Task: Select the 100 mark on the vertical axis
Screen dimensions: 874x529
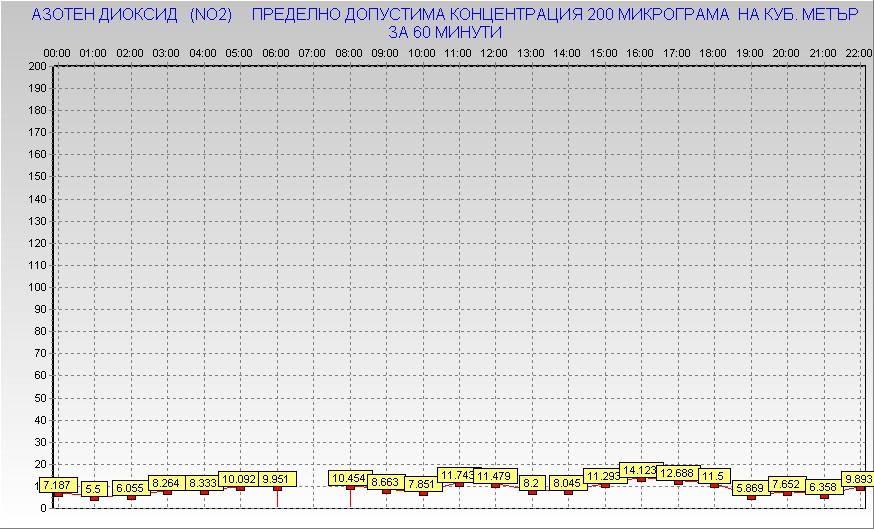Action: point(37,287)
